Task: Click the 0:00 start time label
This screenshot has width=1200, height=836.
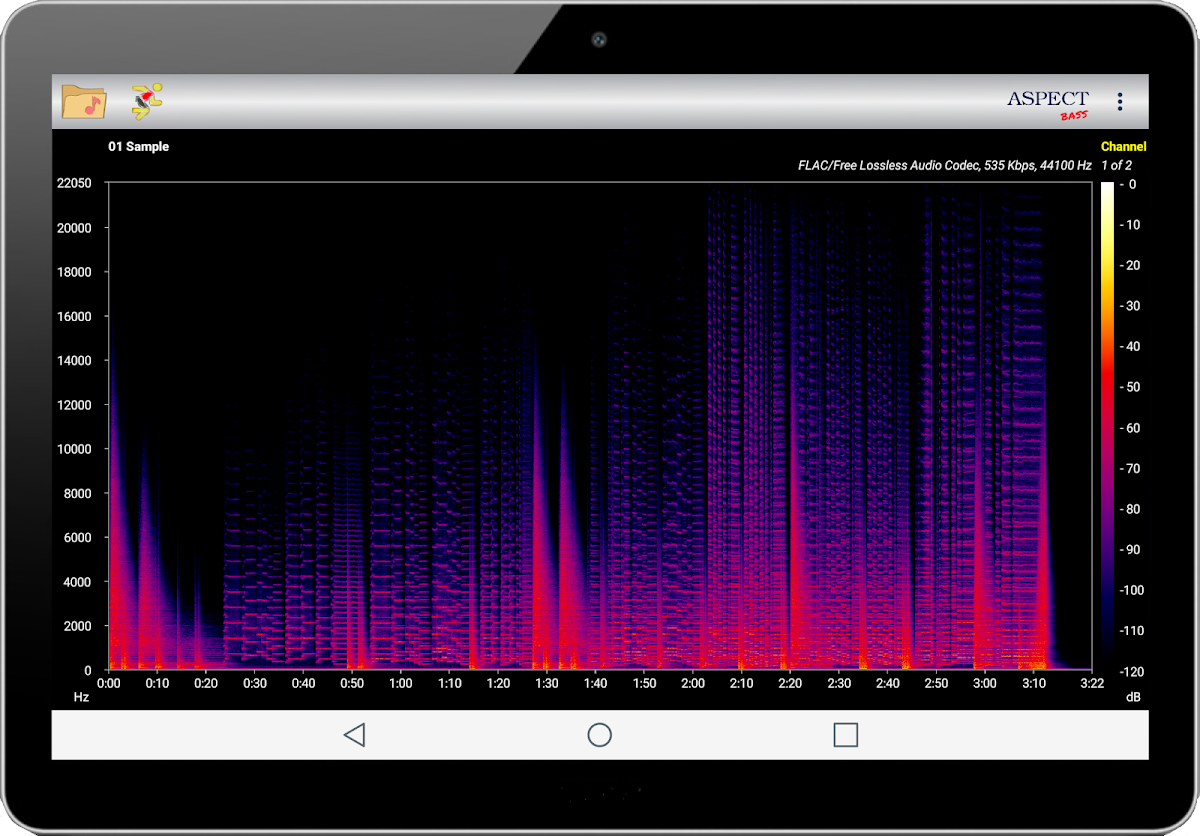Action: coord(109,683)
